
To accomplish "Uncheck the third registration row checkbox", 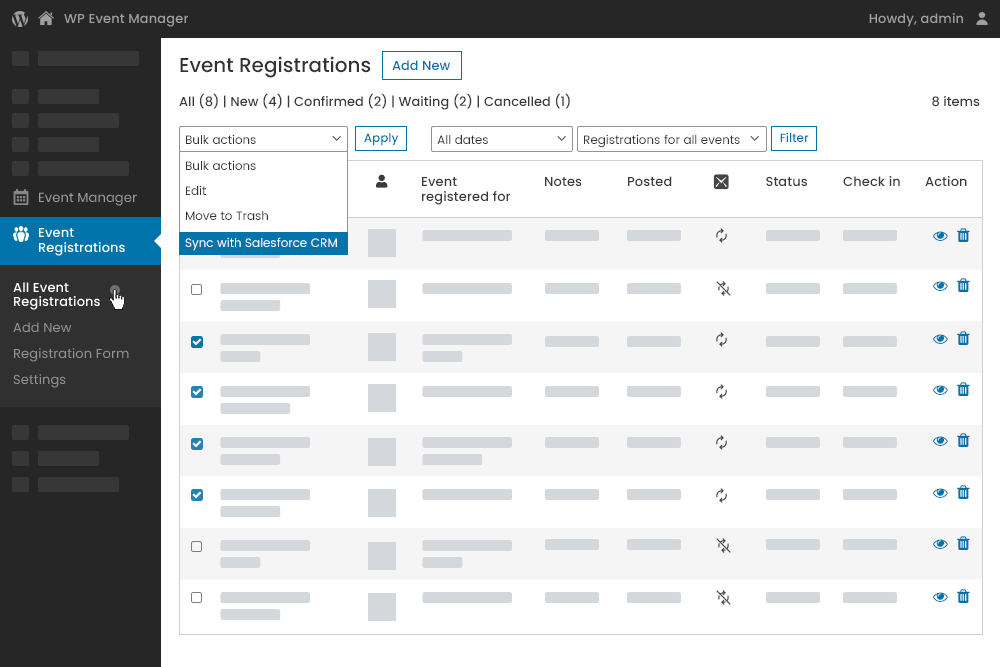I will pos(196,341).
